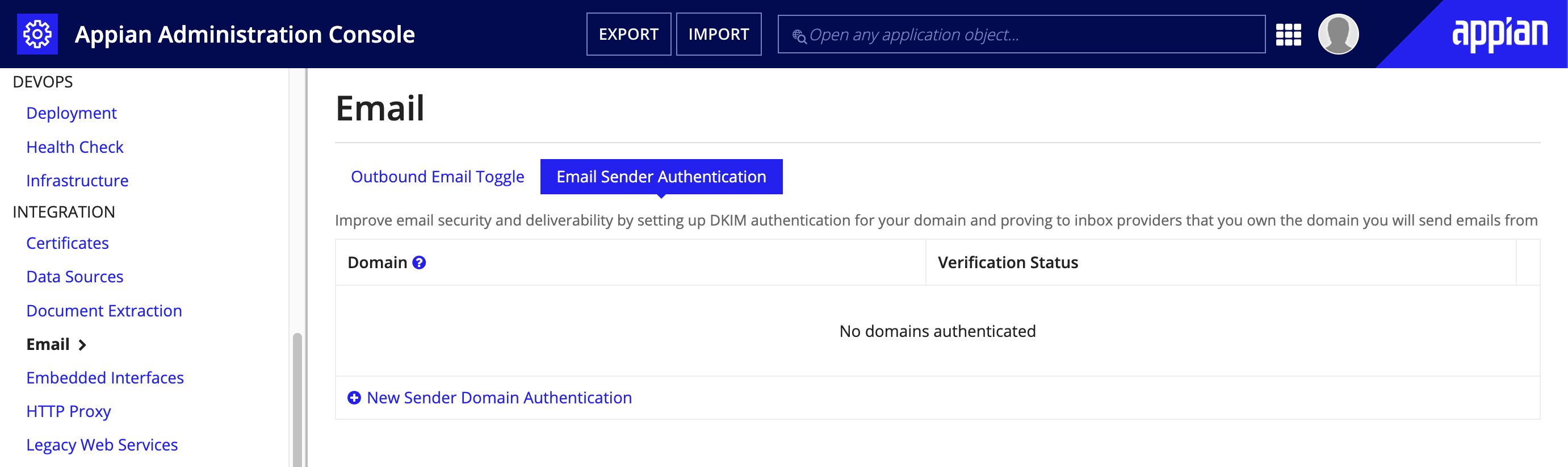Click the INTEGRATION section heading
Screen dimensions: 1568x467
[x=64, y=212]
